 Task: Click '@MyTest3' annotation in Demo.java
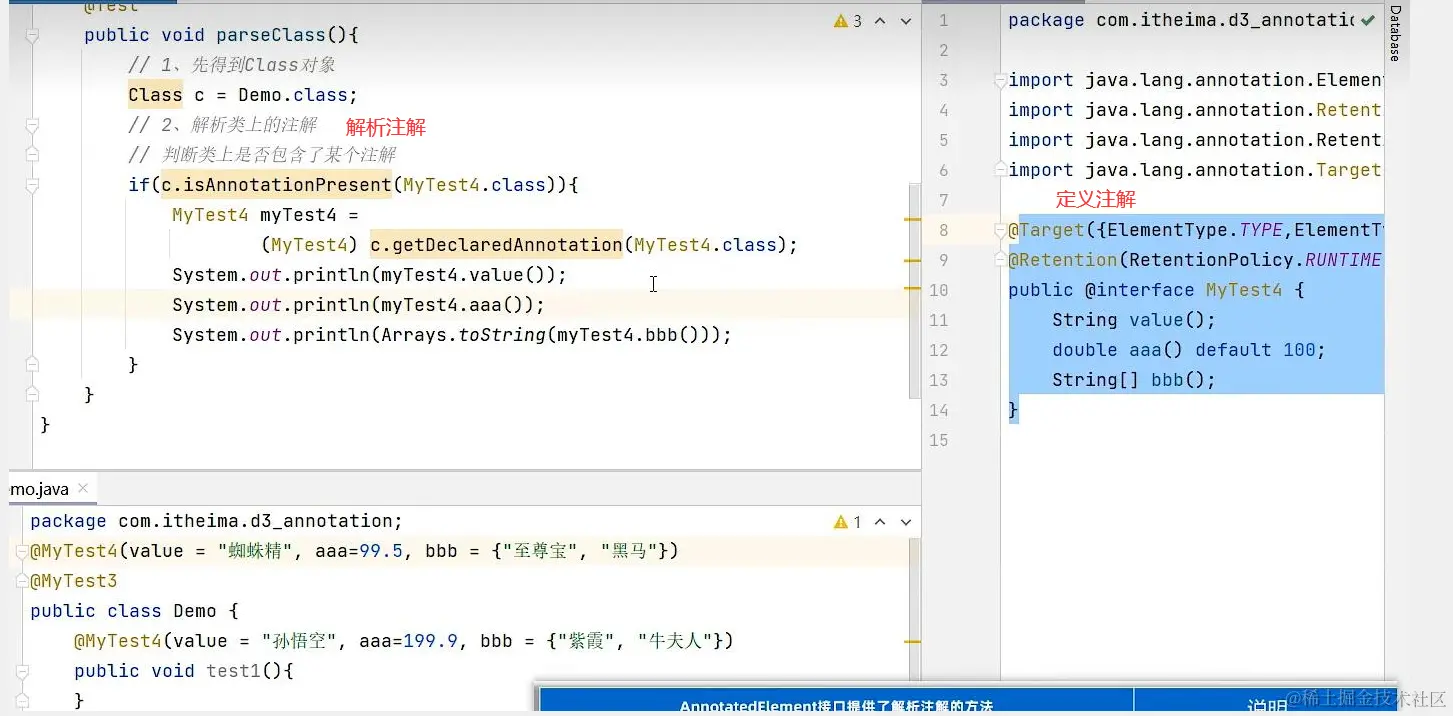coord(74,581)
